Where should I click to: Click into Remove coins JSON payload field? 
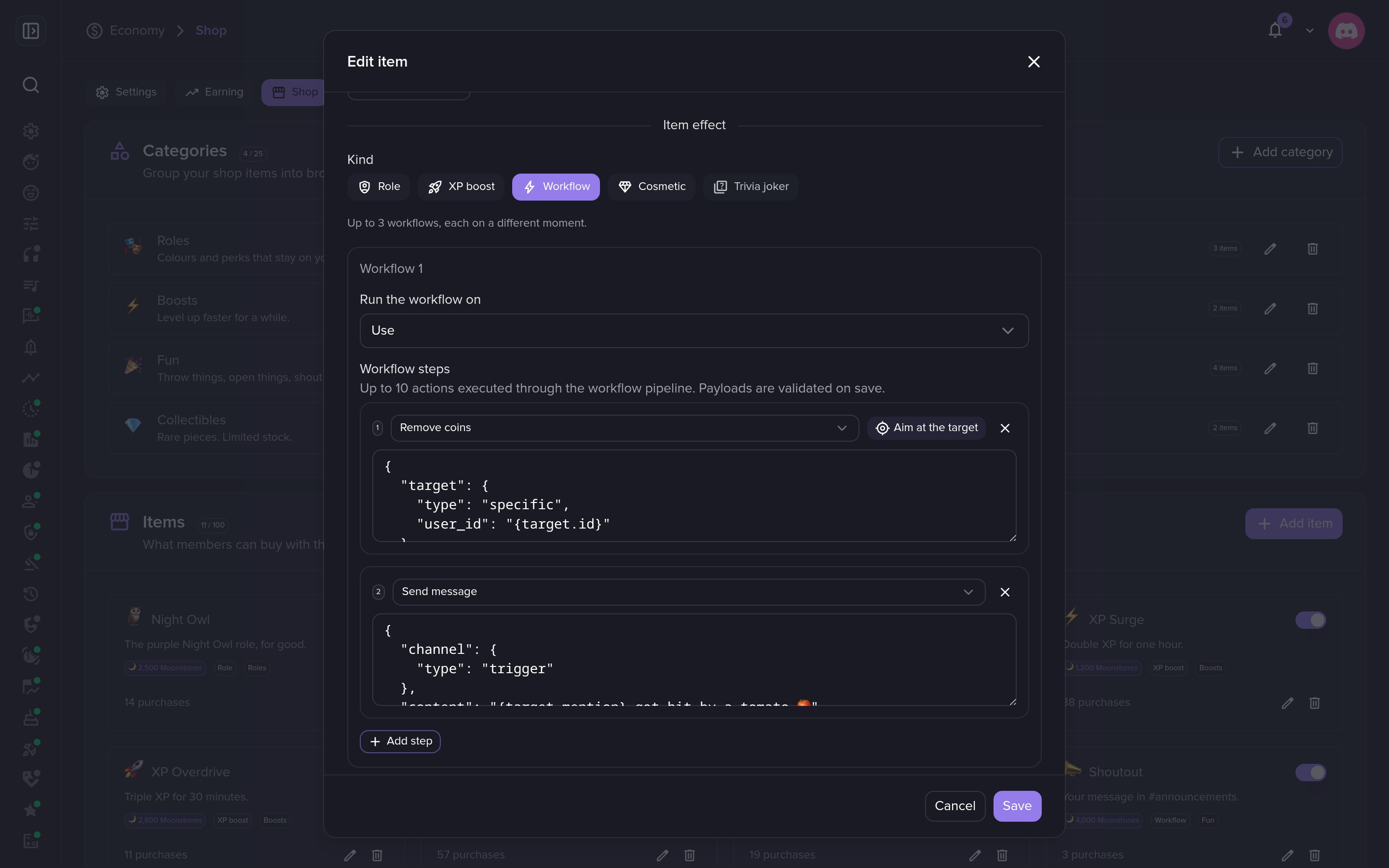pyautogui.click(x=694, y=496)
